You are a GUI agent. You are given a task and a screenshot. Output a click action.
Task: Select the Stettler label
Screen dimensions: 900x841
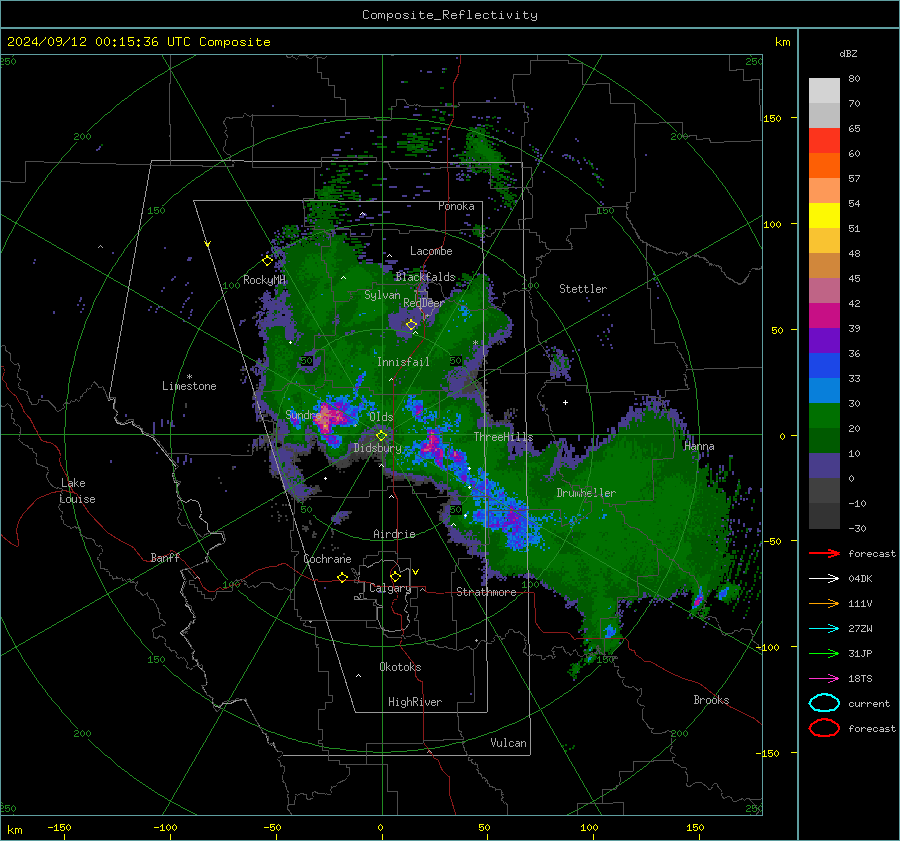(583, 289)
